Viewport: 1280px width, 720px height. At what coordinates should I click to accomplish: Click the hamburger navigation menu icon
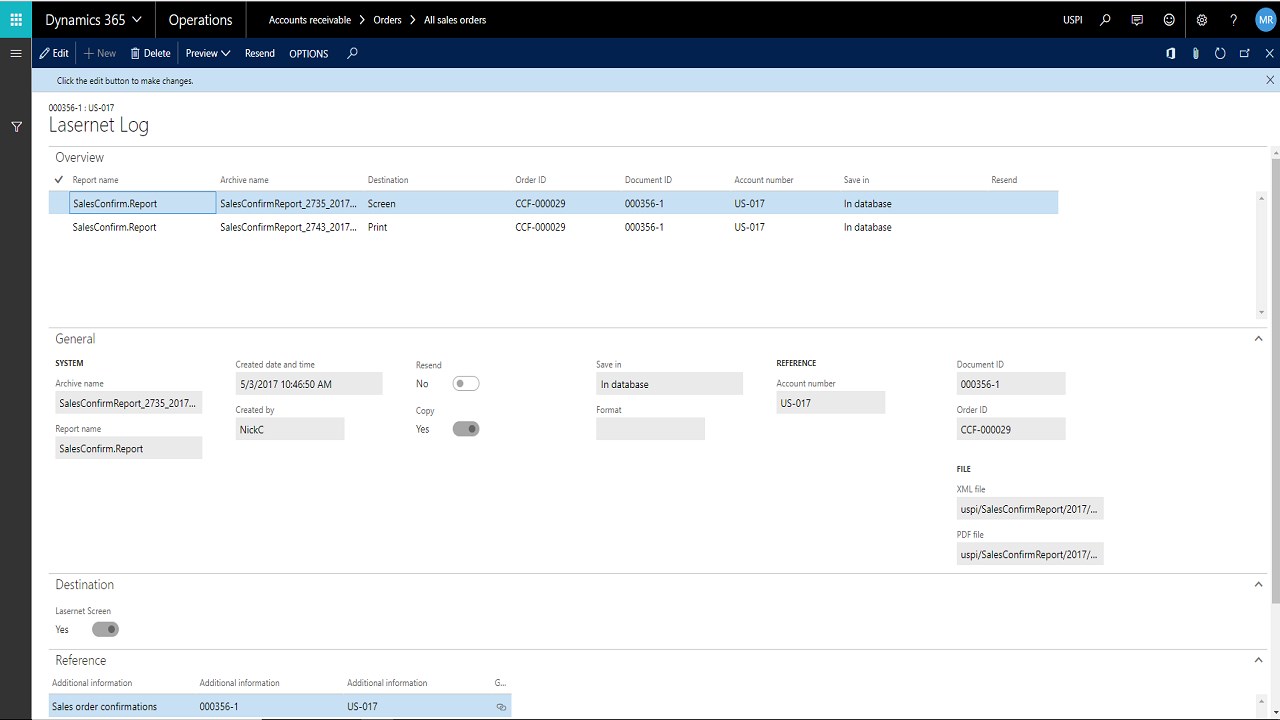tap(16, 53)
